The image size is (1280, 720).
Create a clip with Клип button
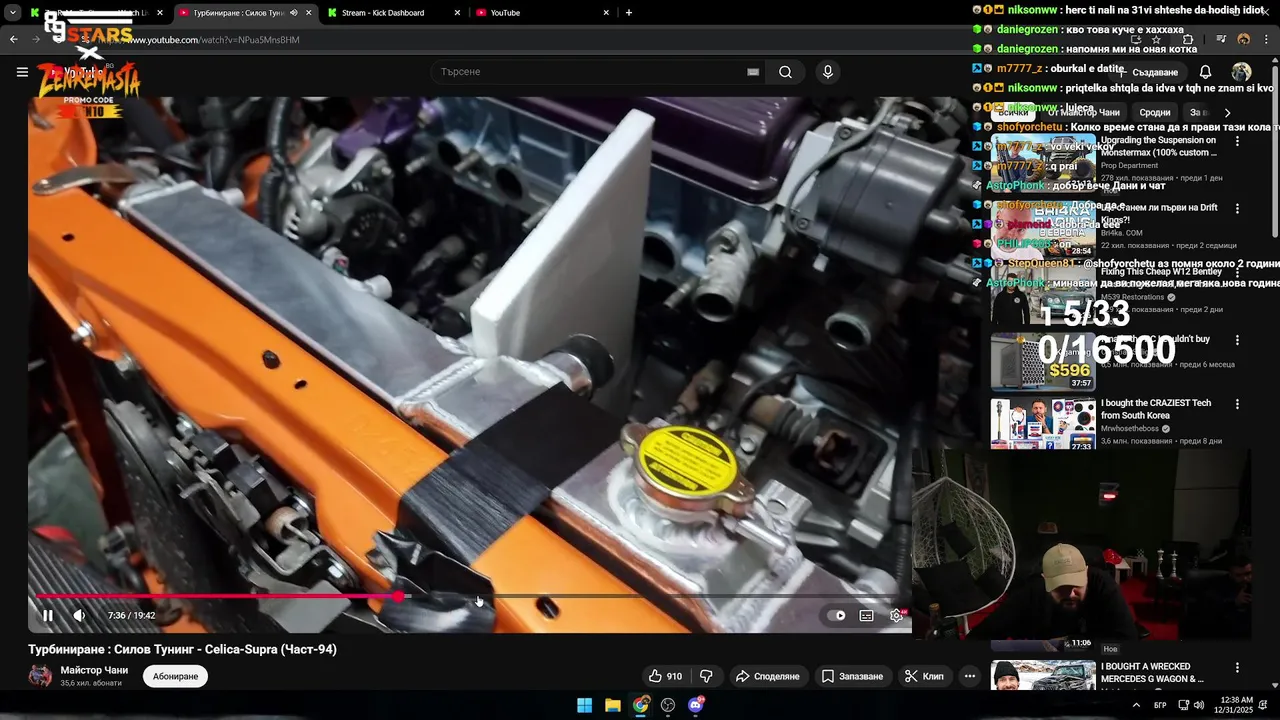click(x=923, y=676)
